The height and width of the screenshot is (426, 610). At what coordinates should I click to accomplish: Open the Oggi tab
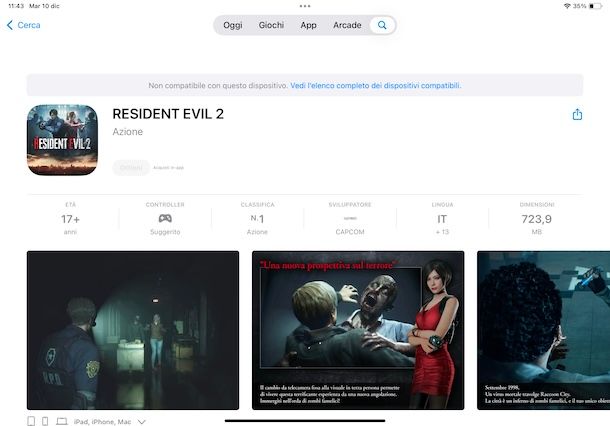(233, 25)
